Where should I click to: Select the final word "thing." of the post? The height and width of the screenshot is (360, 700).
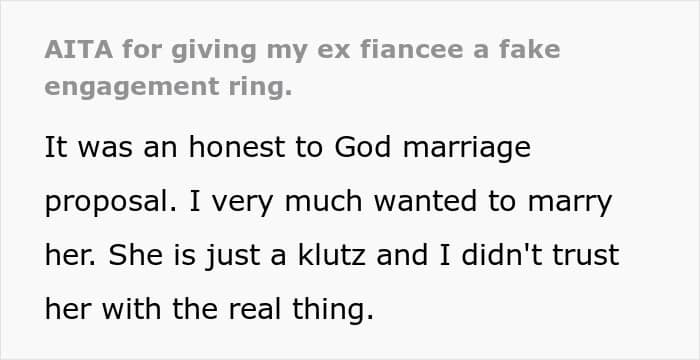coord(333,310)
